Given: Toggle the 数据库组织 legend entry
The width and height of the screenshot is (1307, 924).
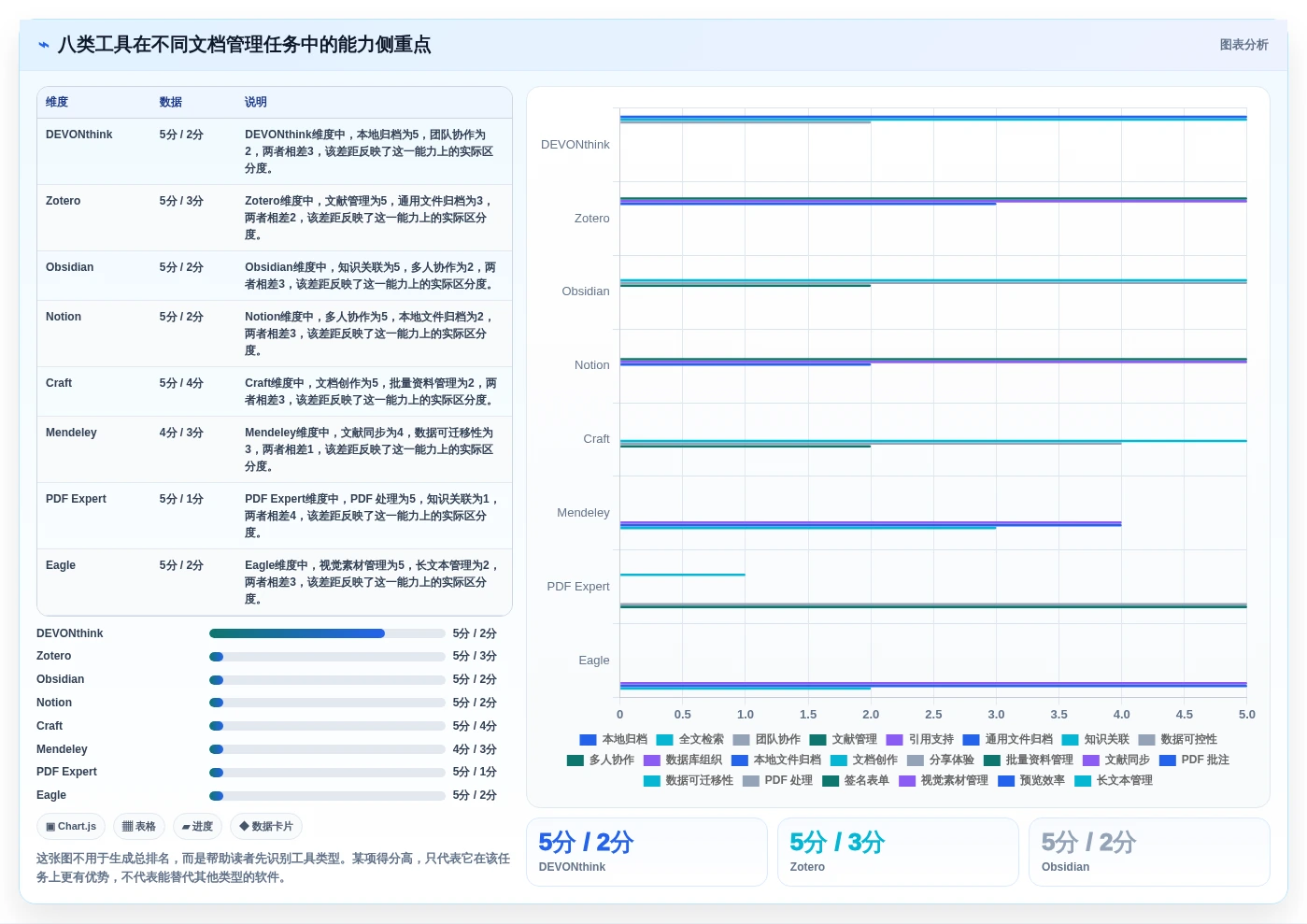Looking at the screenshot, I should (683, 761).
